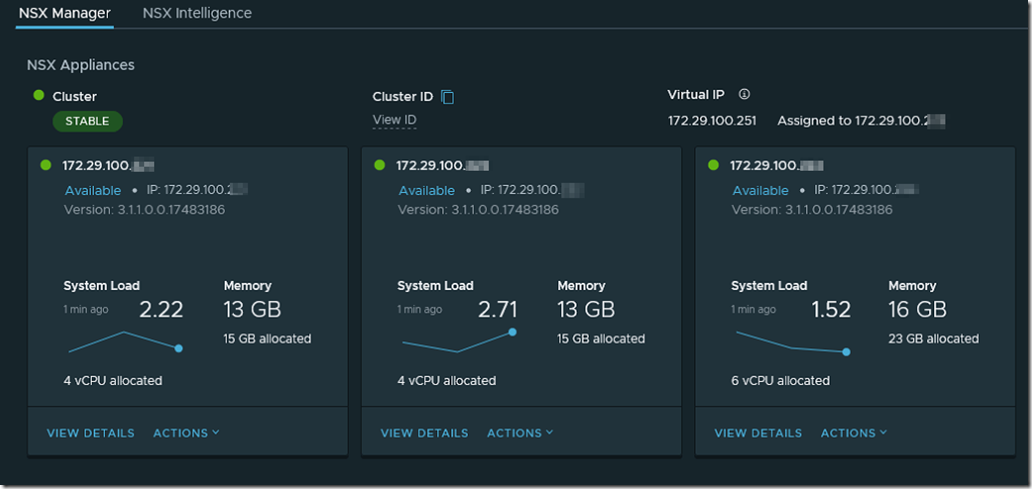
Task: Click the '6 vCPU allocated' text
Action: tap(780, 380)
